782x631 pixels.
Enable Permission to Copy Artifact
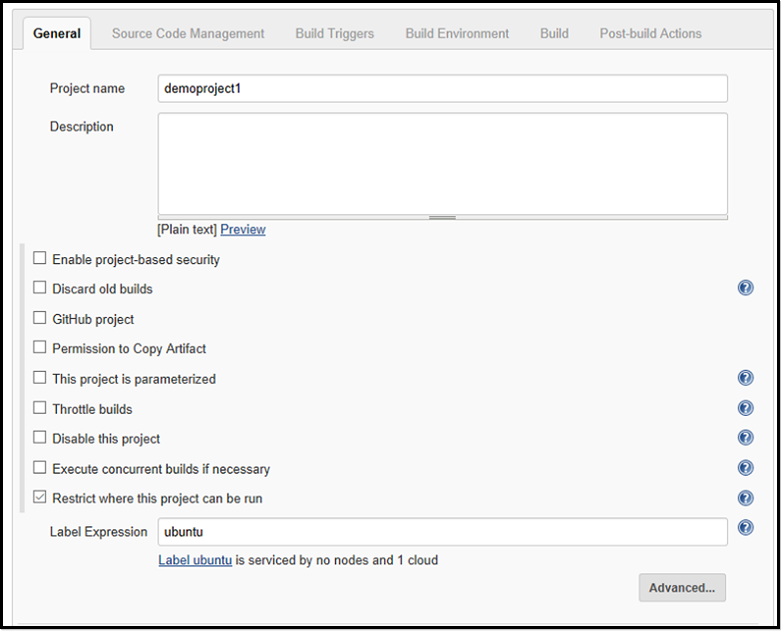(x=39, y=347)
